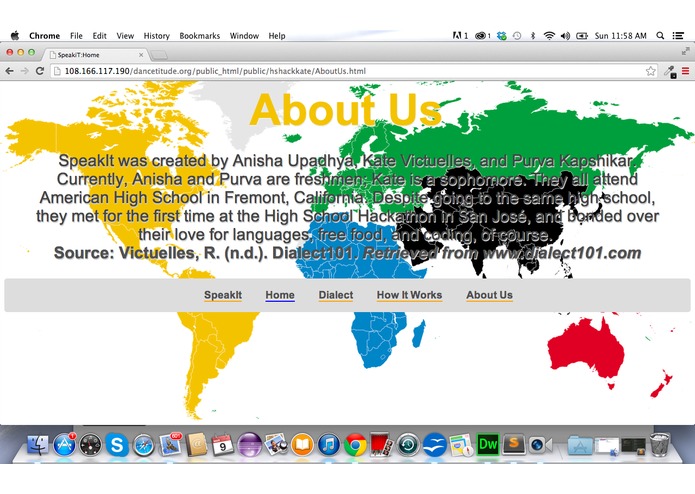Image resolution: width=695 pixels, height=494 pixels.
Task: Open Spotlight search magnifier
Action: [x=660, y=36]
